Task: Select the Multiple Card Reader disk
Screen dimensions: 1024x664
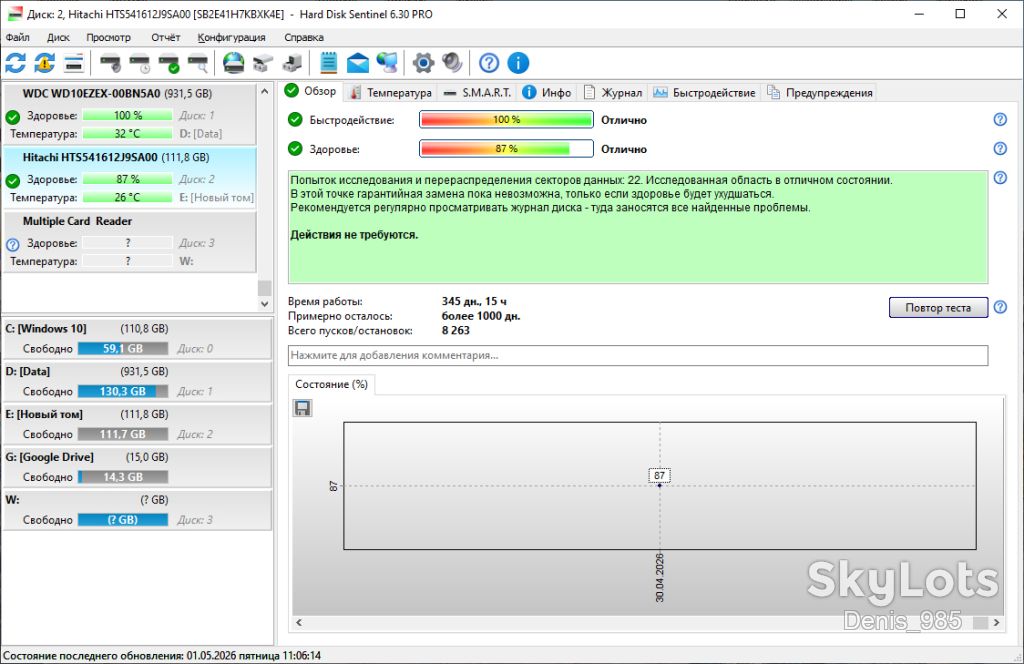Action: 130,242
